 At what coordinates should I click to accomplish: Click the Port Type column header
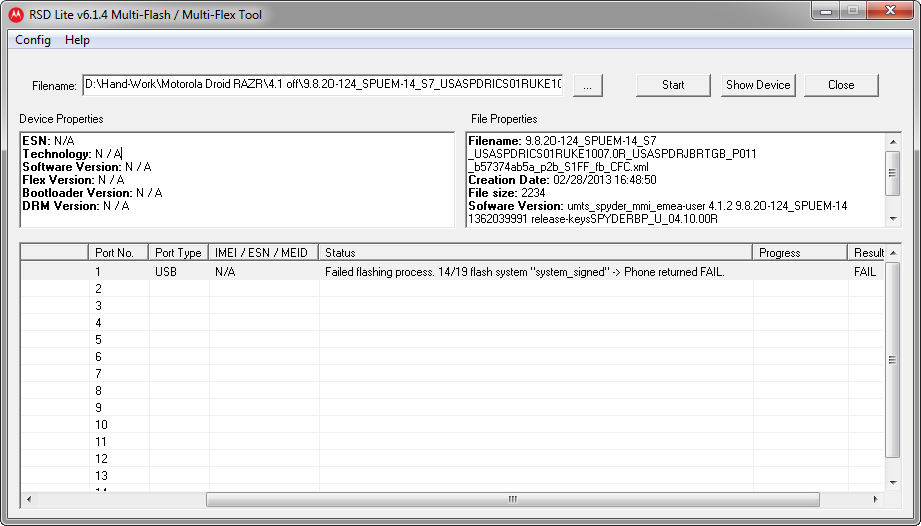tap(179, 253)
